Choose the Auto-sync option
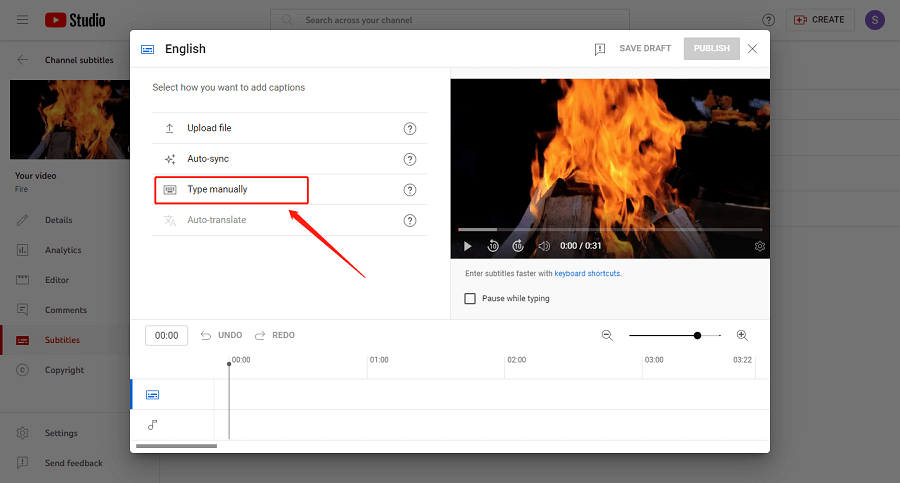900x483 pixels. pos(290,159)
